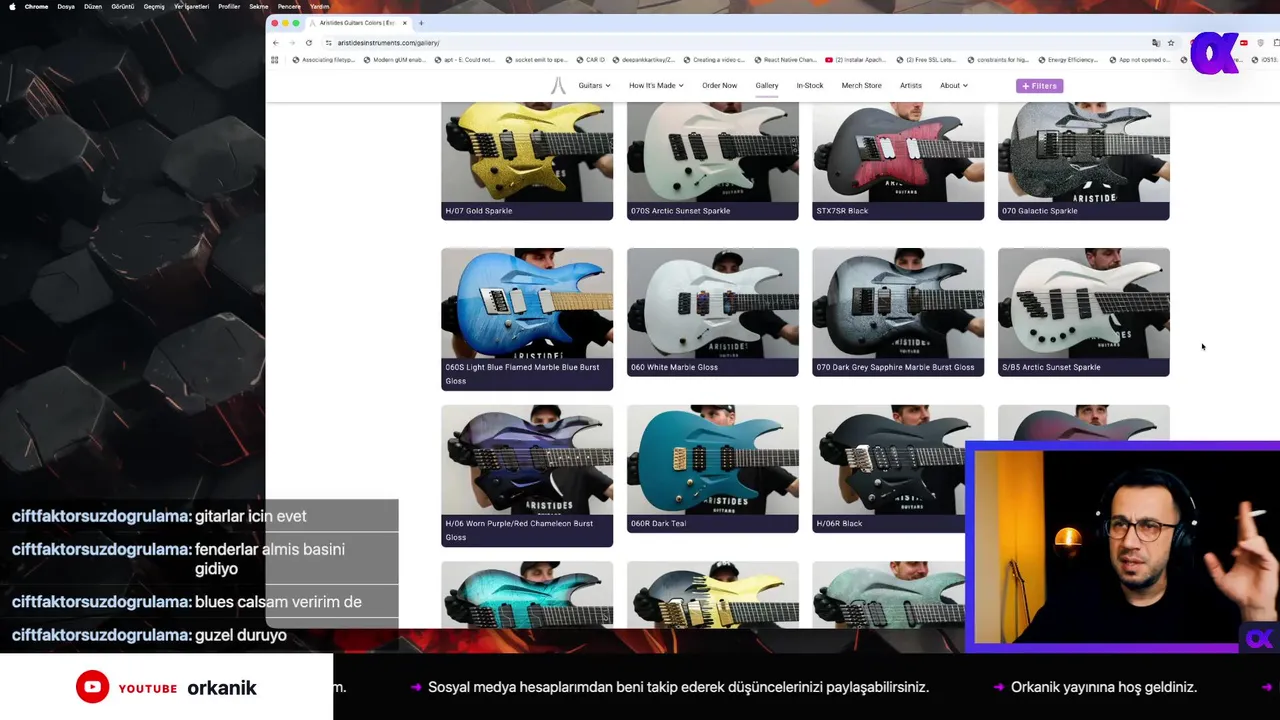Open the Yer İşaretleri menu
Viewport: 1280px width, 720px height.
[x=191, y=6]
